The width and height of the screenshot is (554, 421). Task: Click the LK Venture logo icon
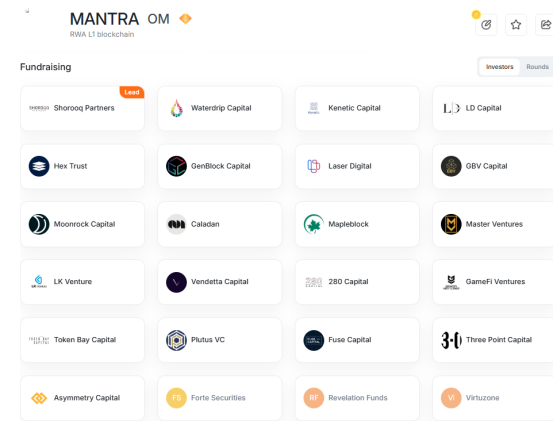tap(39, 282)
